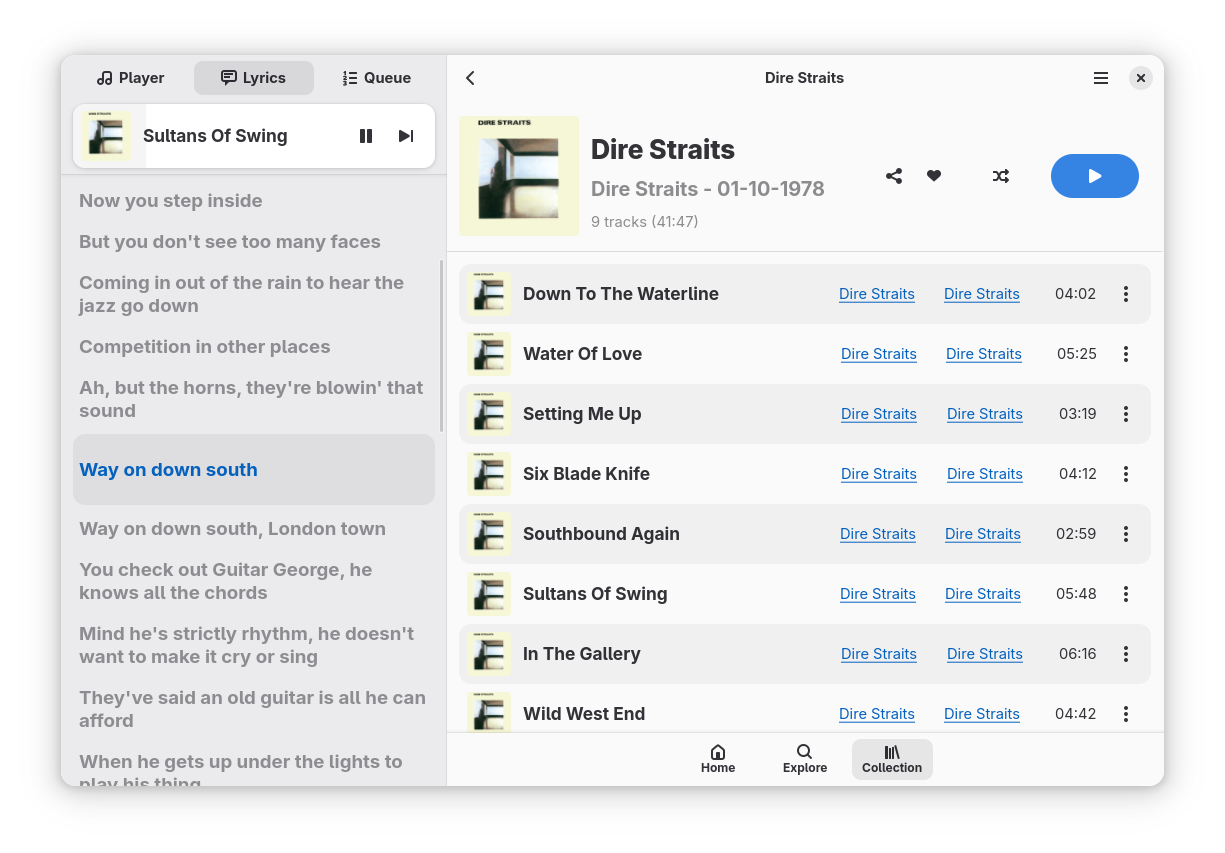Image resolution: width=1225 pixels, height=853 pixels.
Task: Open the Collection view
Action: tap(892, 760)
